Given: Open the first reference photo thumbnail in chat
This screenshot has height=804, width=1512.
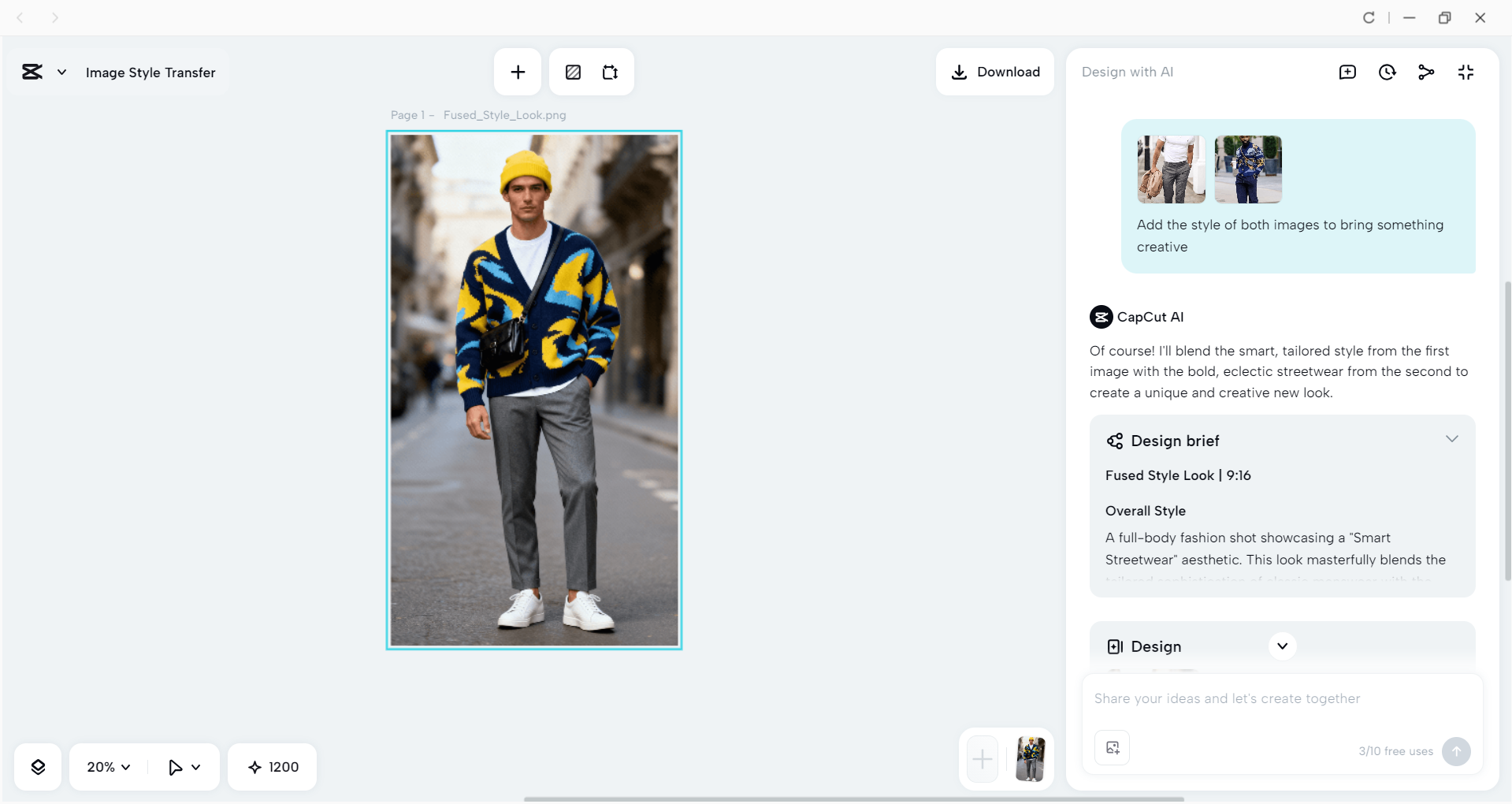Looking at the screenshot, I should 1171,169.
